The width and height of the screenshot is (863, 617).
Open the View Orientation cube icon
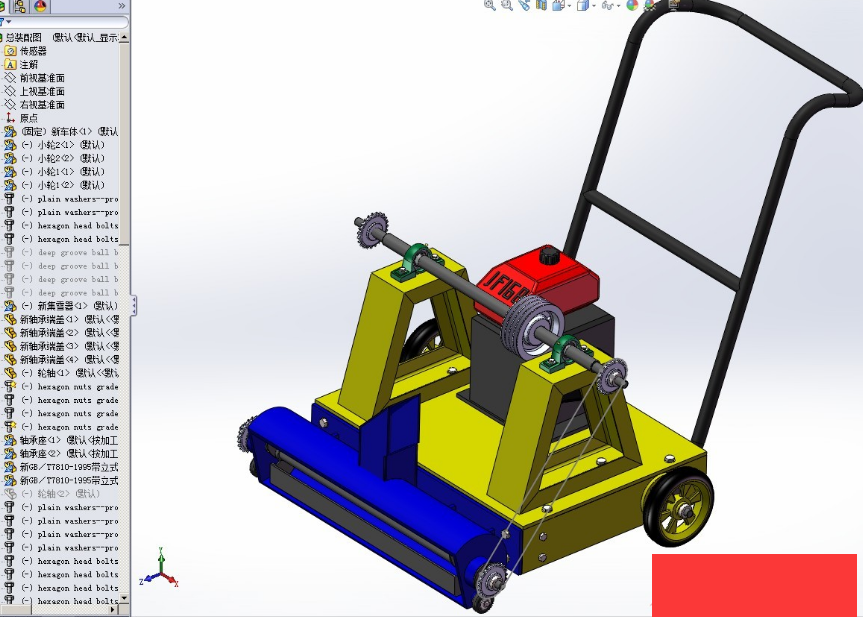(559, 6)
